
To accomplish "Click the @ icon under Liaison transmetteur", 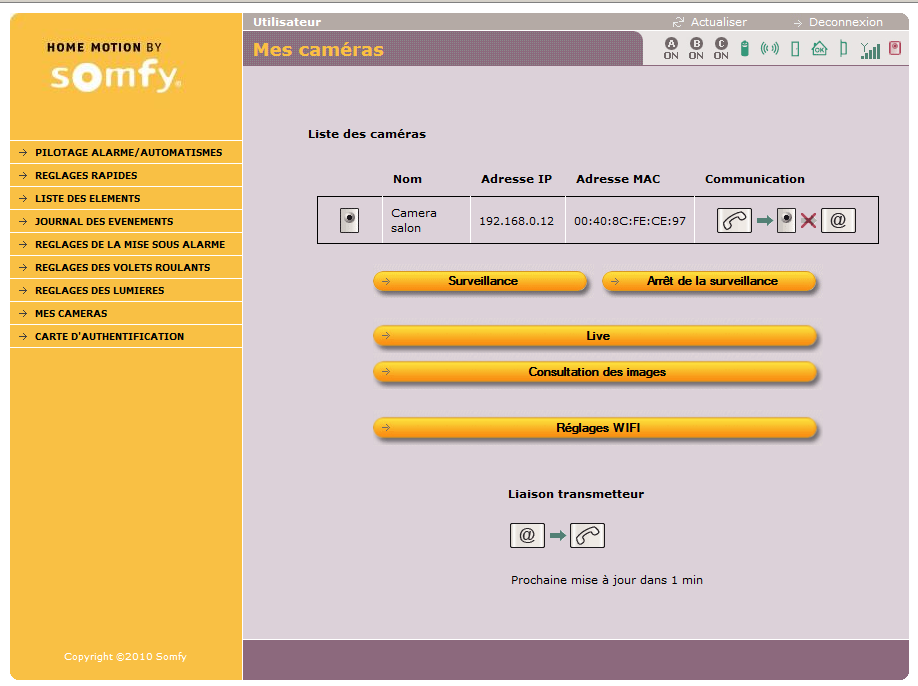I will 527,535.
